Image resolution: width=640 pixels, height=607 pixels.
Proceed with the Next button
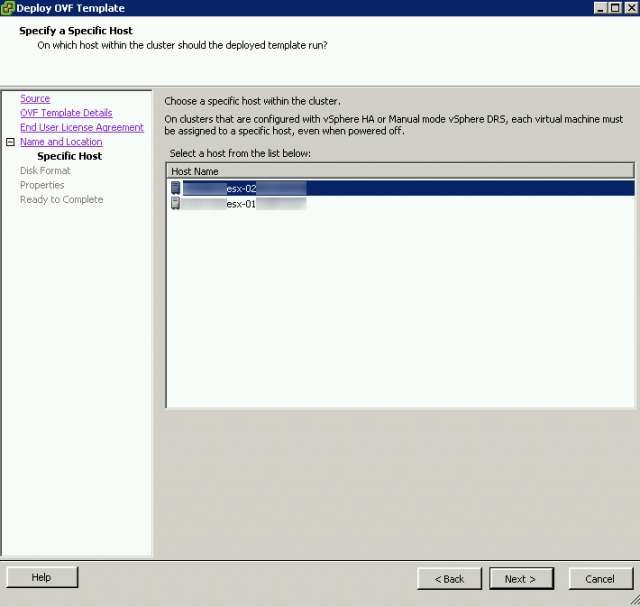(520, 579)
